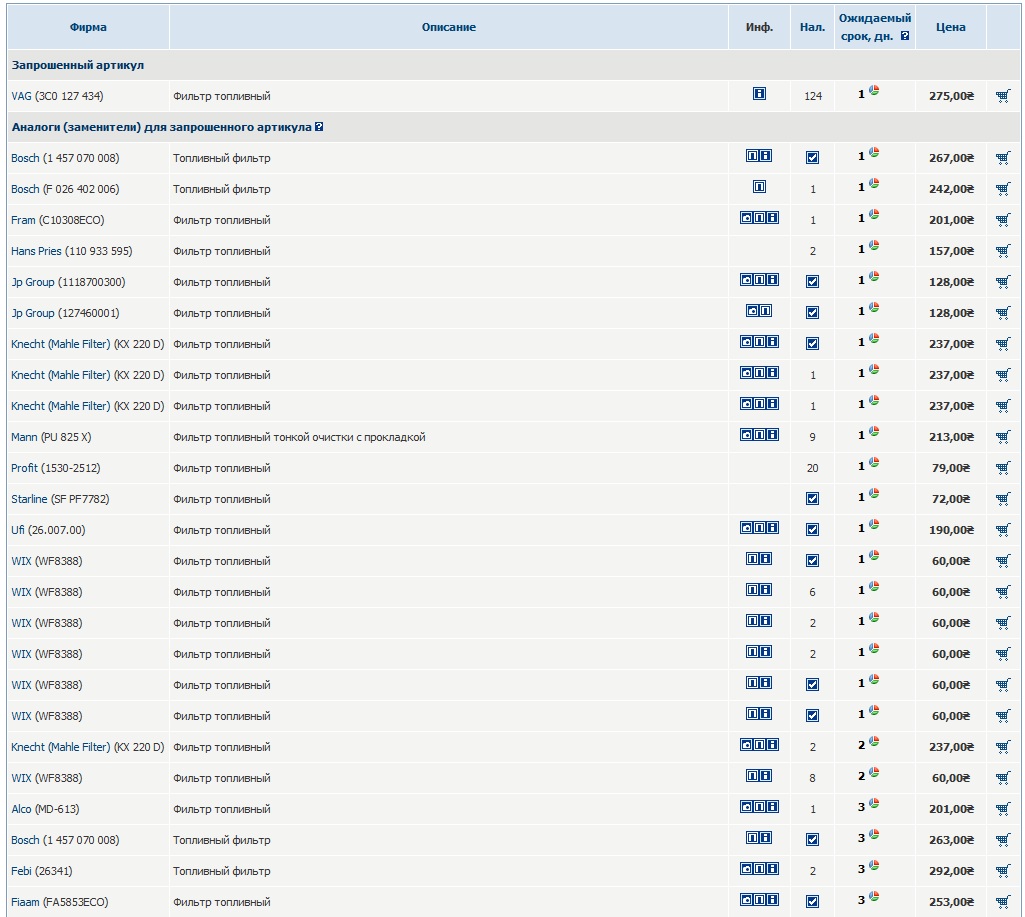Open Profit brand link

(24, 468)
